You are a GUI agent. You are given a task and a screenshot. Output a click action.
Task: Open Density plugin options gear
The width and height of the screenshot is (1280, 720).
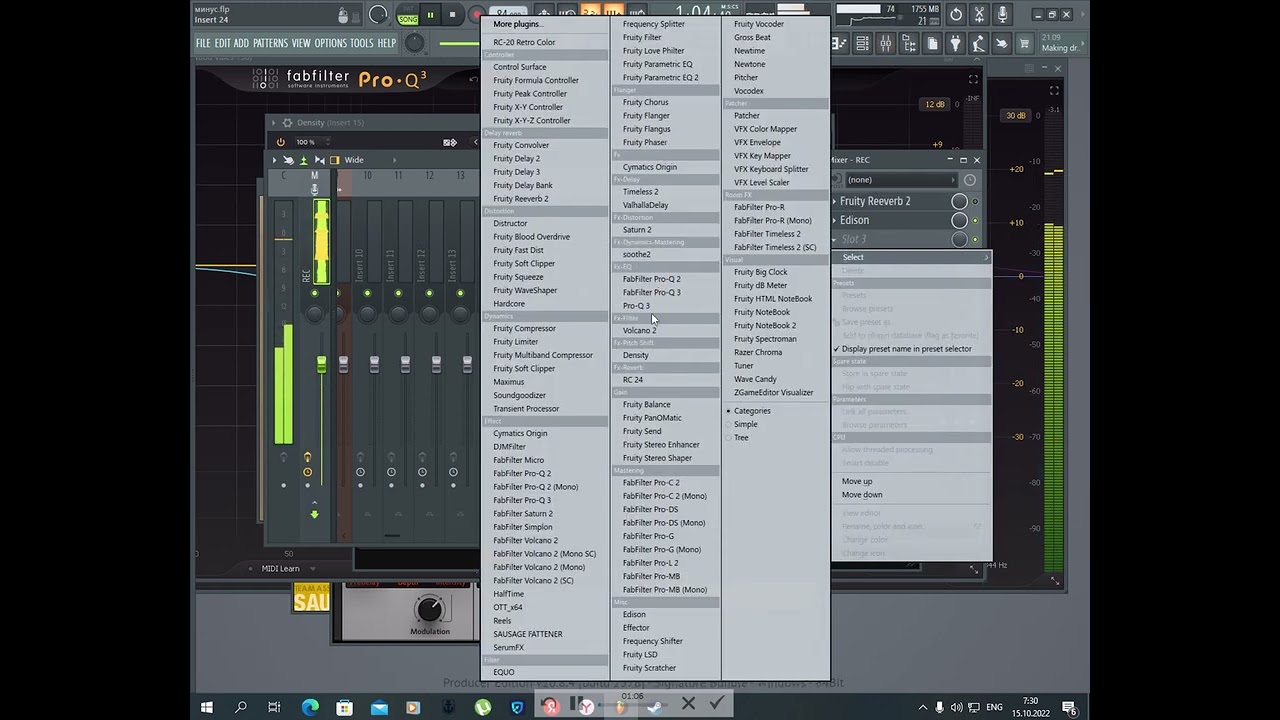click(x=287, y=123)
